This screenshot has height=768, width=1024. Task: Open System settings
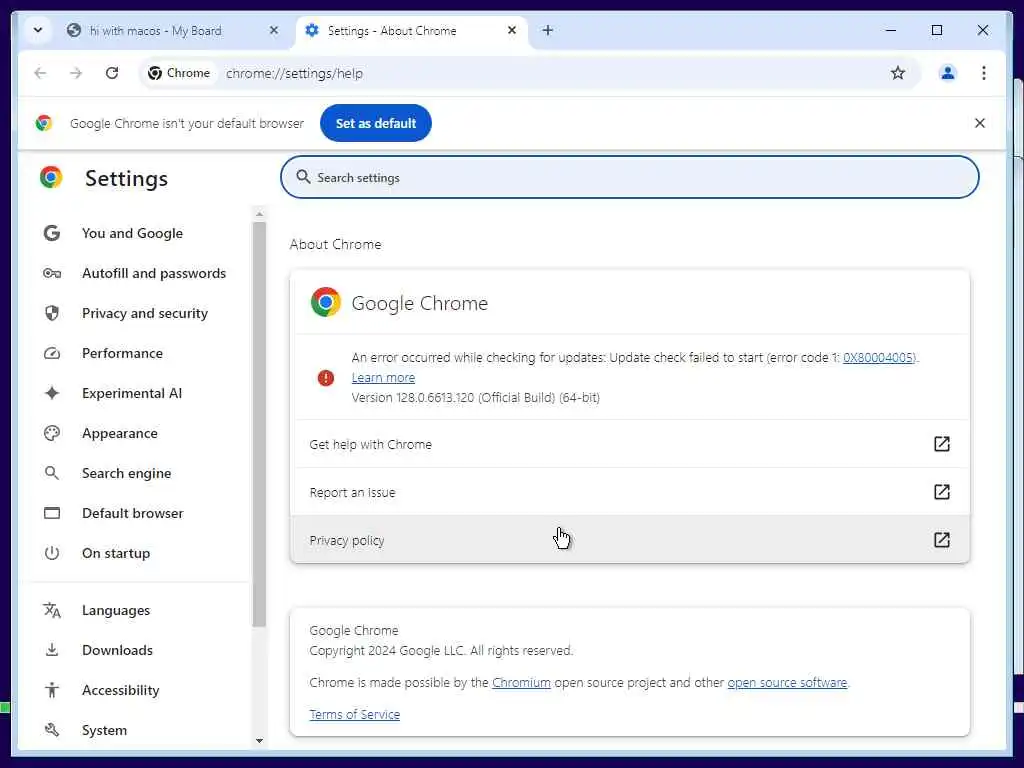tap(104, 730)
